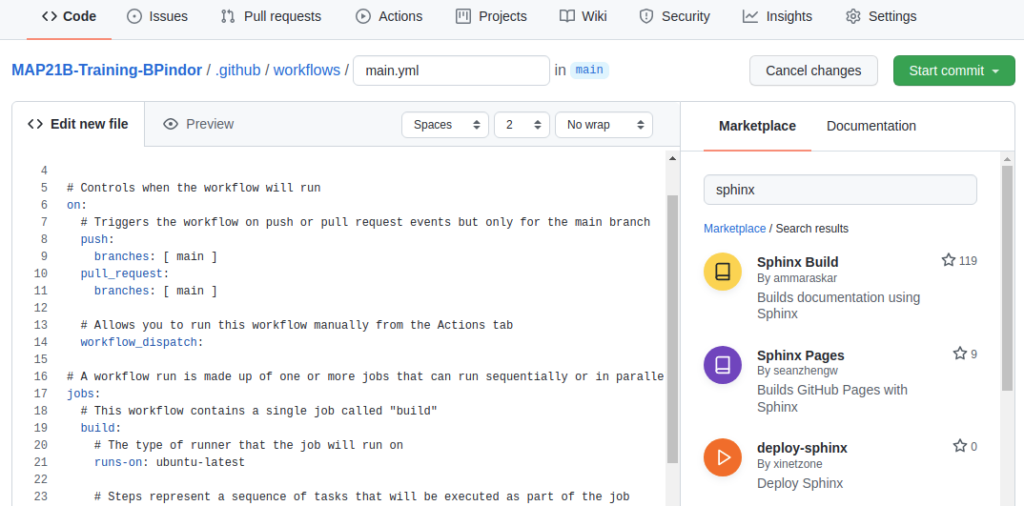Viewport: 1024px width, 506px height.
Task: Click the Settings gear icon
Action: pos(853,16)
